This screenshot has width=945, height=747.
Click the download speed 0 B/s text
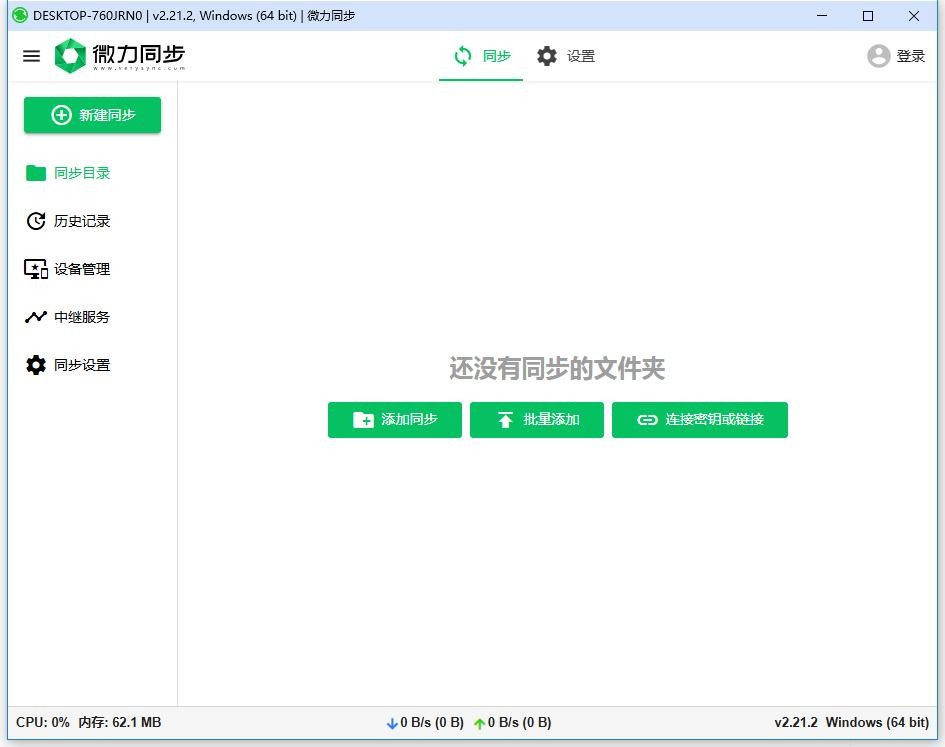(x=432, y=722)
